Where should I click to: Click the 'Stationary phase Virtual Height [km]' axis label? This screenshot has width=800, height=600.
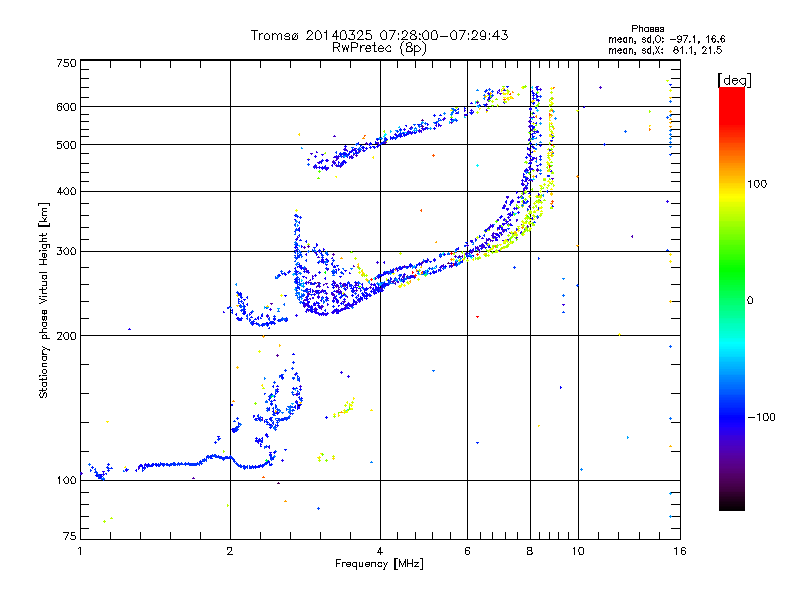tap(44, 301)
